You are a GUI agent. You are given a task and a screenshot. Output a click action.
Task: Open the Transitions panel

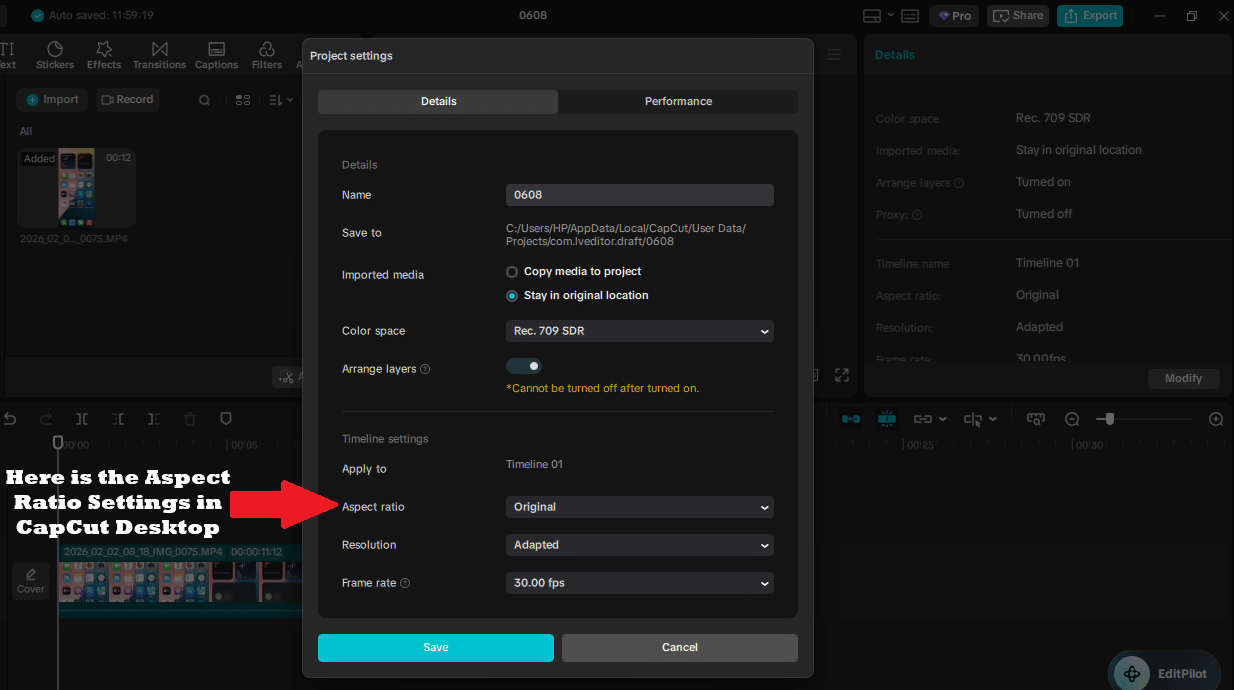click(160, 55)
